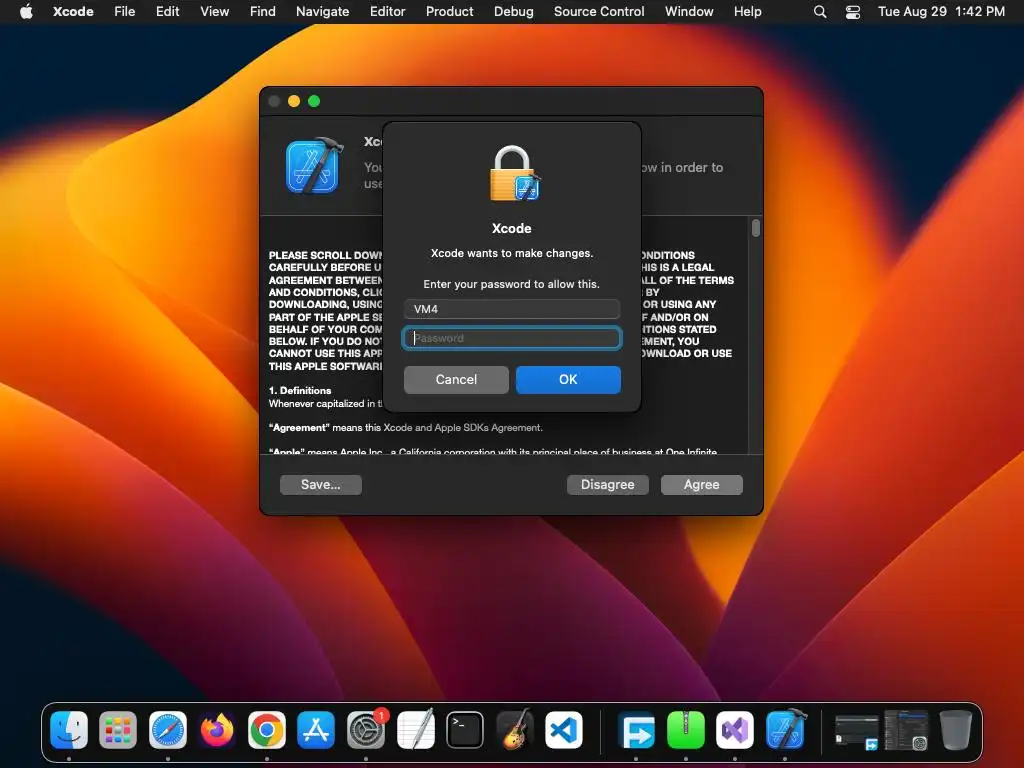The width and height of the screenshot is (1024, 768).
Task: Open Control Center in the menu bar
Action: pos(853,12)
